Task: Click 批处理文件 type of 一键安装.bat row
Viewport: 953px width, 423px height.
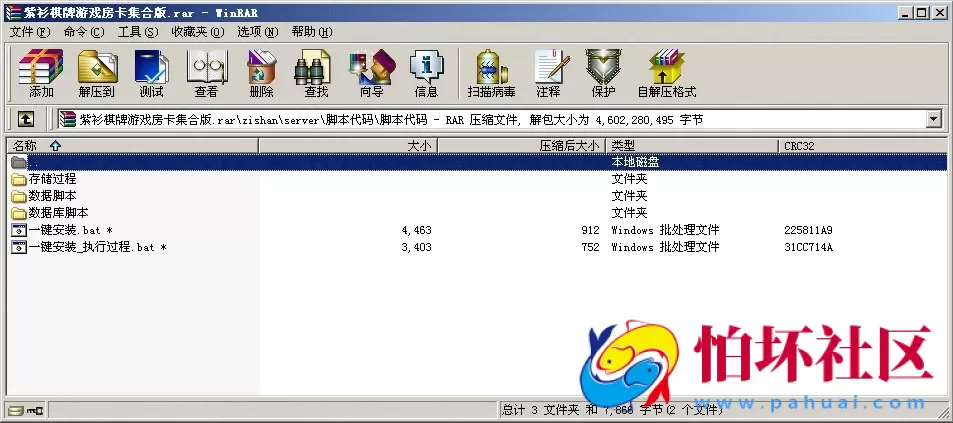Action: (666, 230)
